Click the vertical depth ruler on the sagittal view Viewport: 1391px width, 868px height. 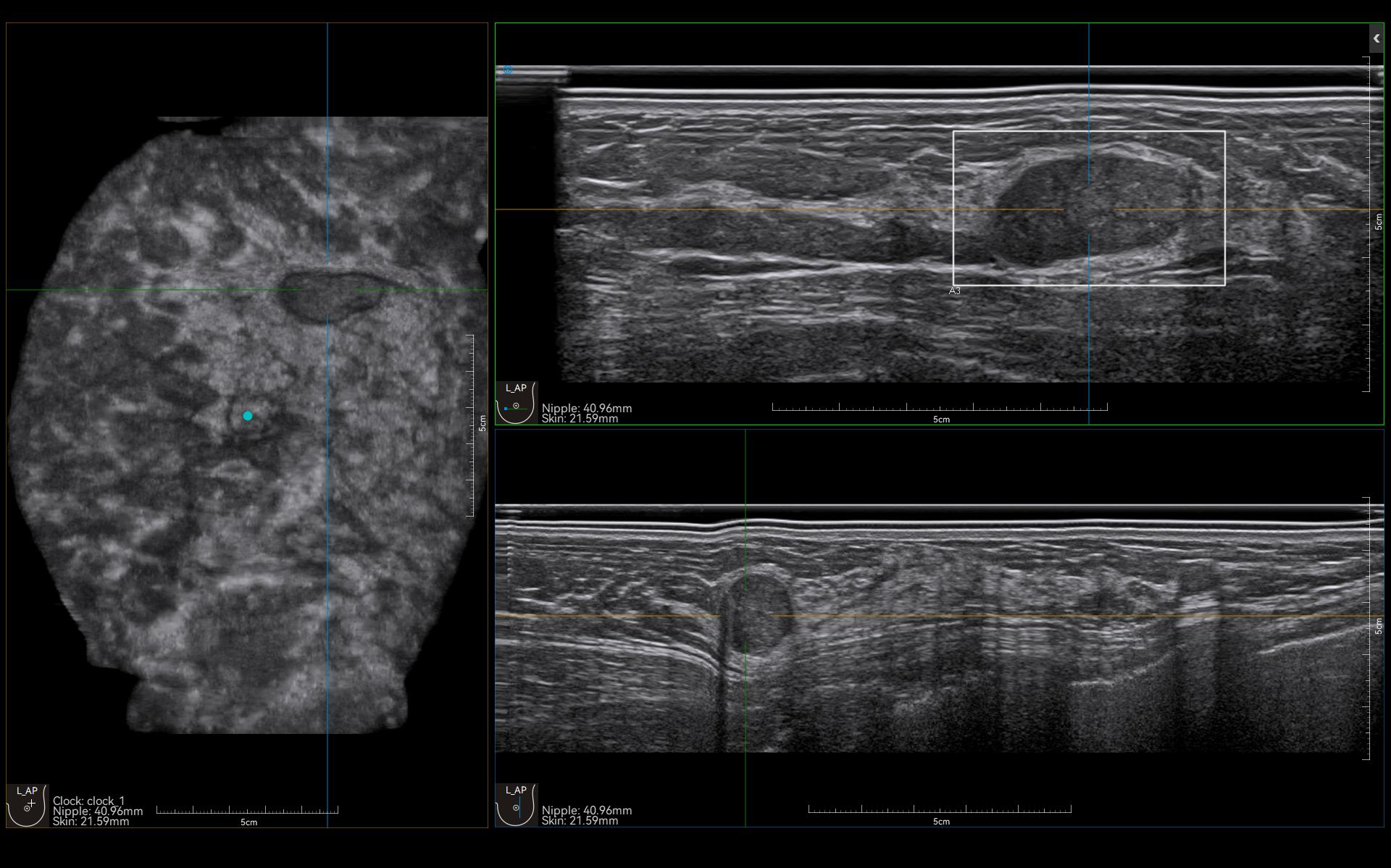(x=1367, y=627)
